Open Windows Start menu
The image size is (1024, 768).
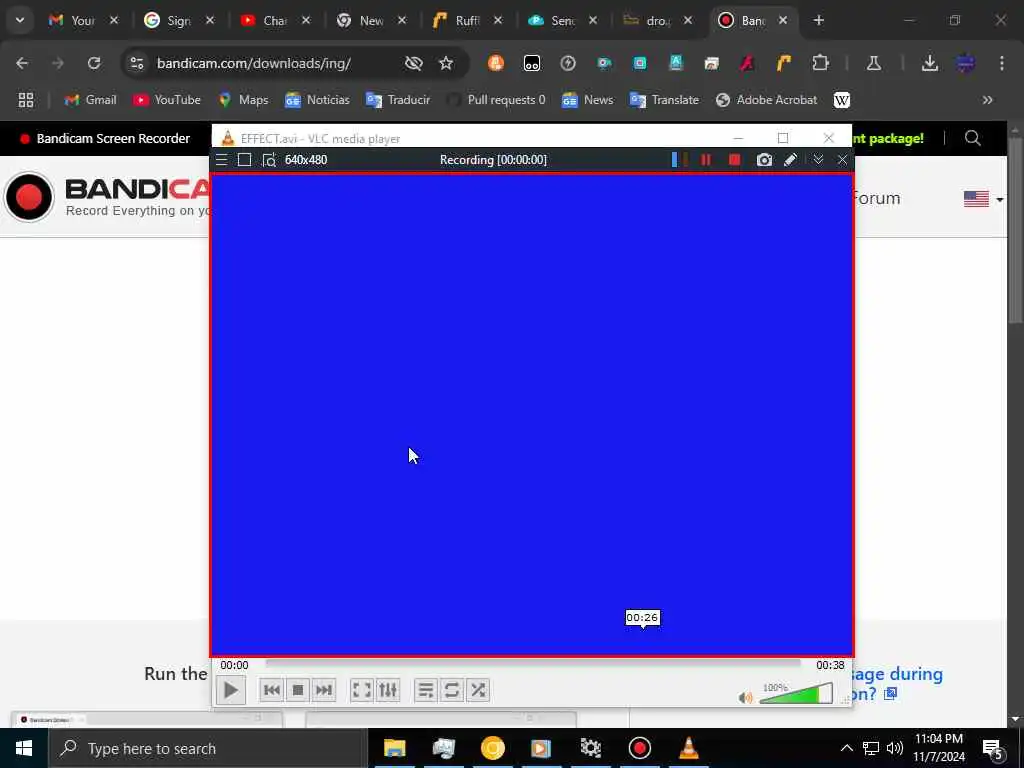(x=24, y=748)
